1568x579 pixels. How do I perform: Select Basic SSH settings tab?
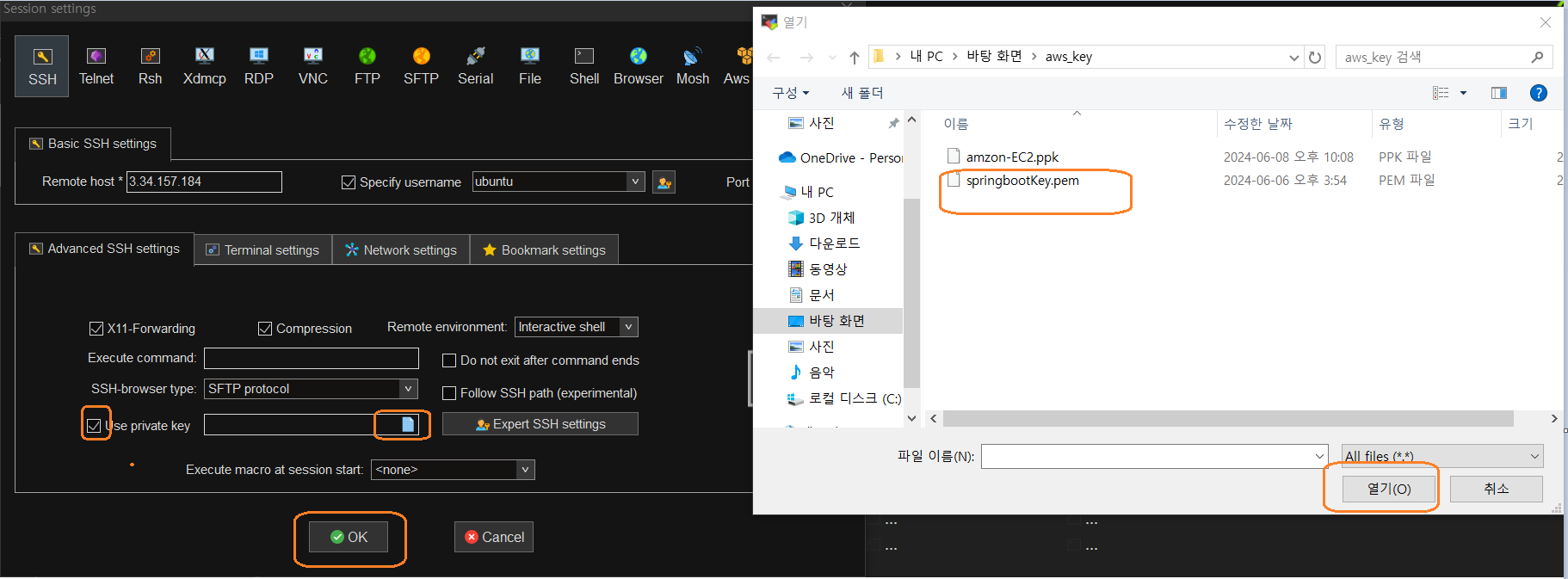pos(93,144)
